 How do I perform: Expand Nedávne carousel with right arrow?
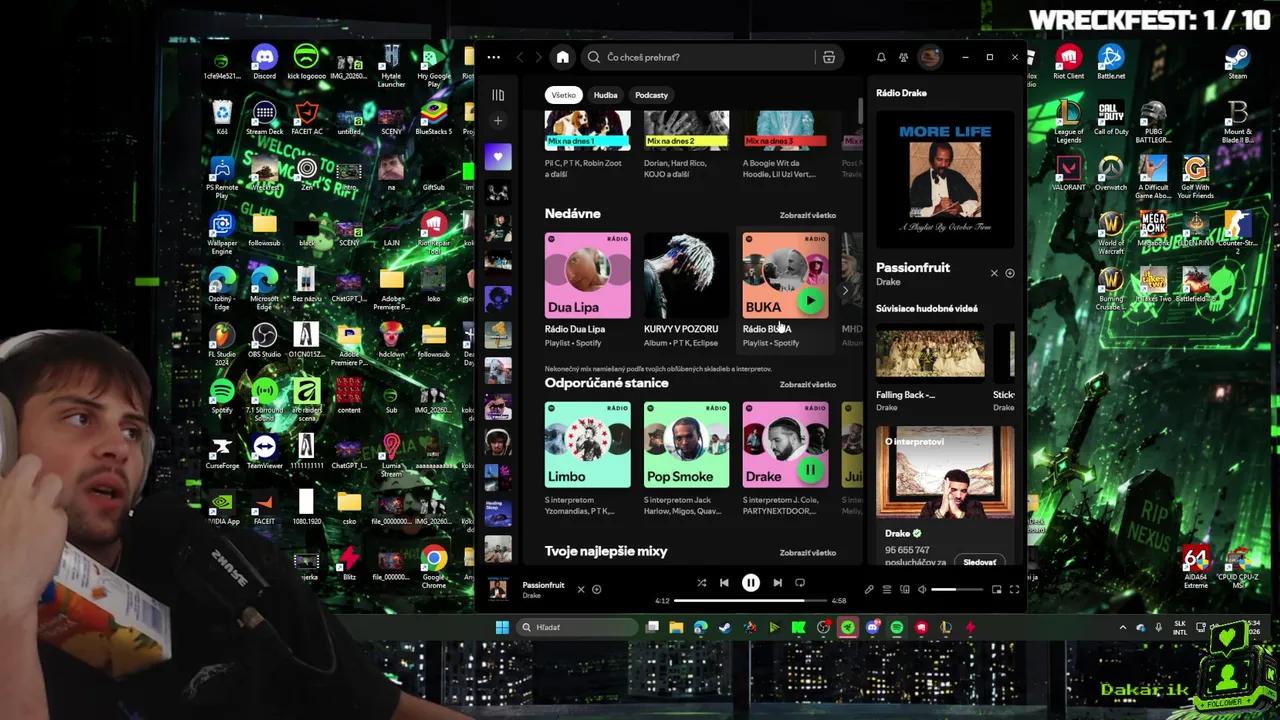(845, 291)
